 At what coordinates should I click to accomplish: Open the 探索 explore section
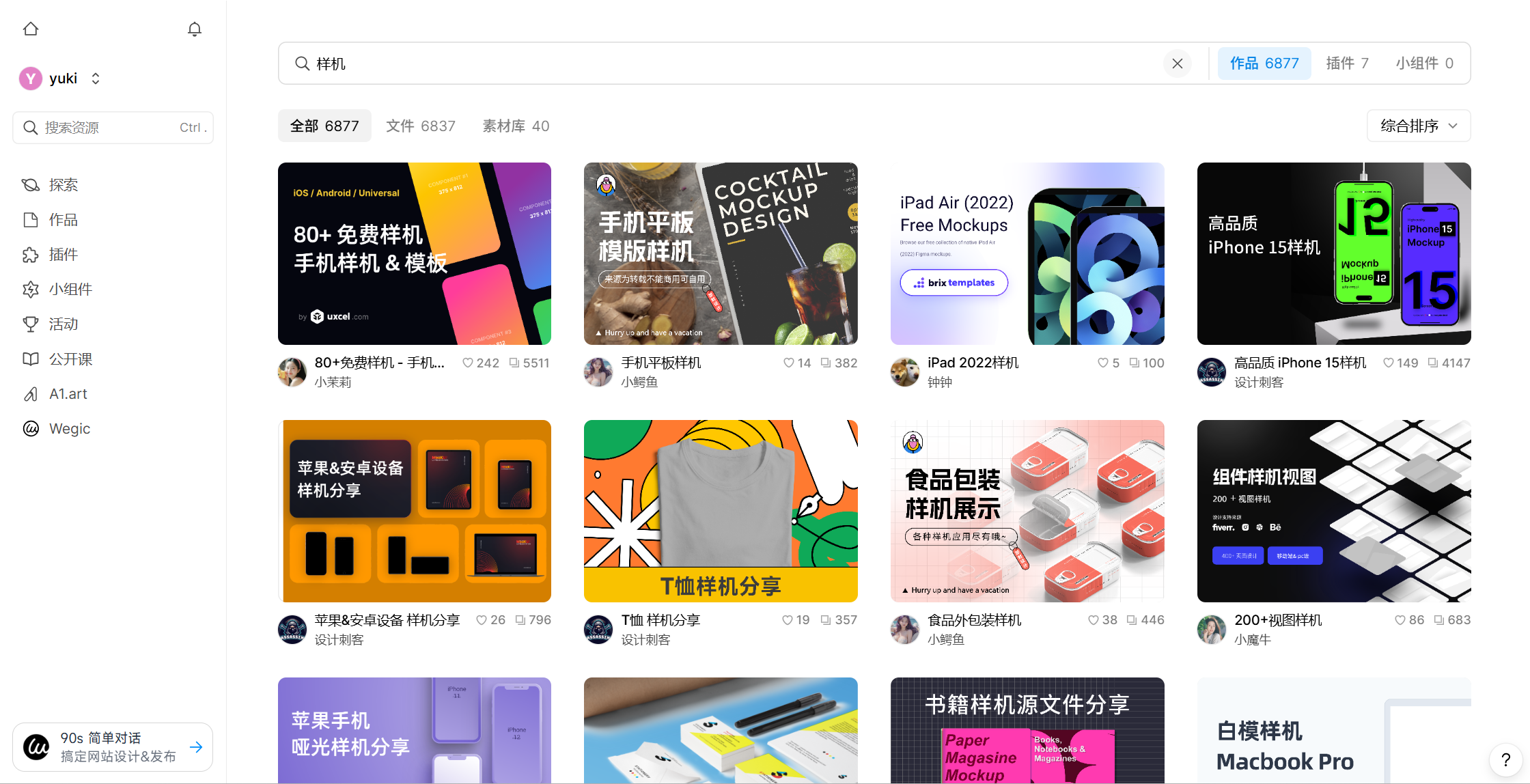tap(63, 185)
